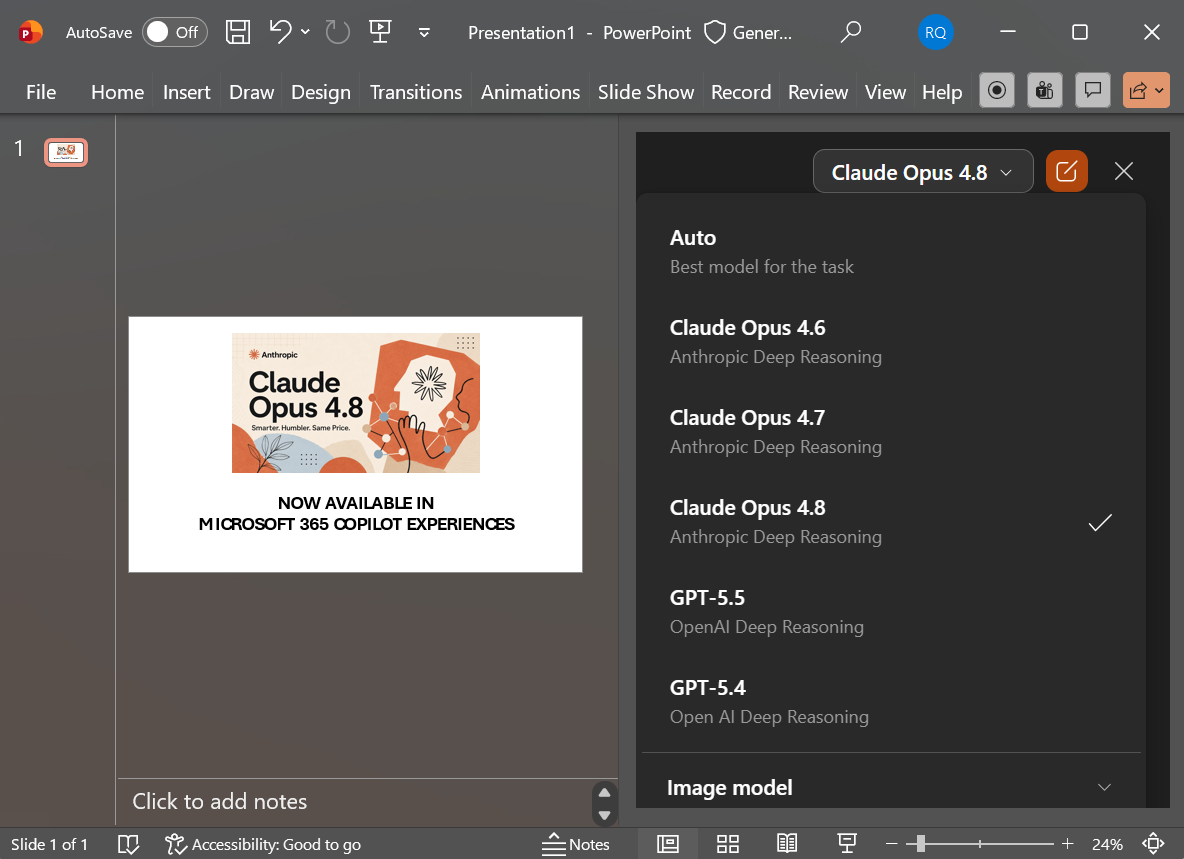The height and width of the screenshot is (859, 1184).
Task: Switch to the Insert tab
Action: 187,92
